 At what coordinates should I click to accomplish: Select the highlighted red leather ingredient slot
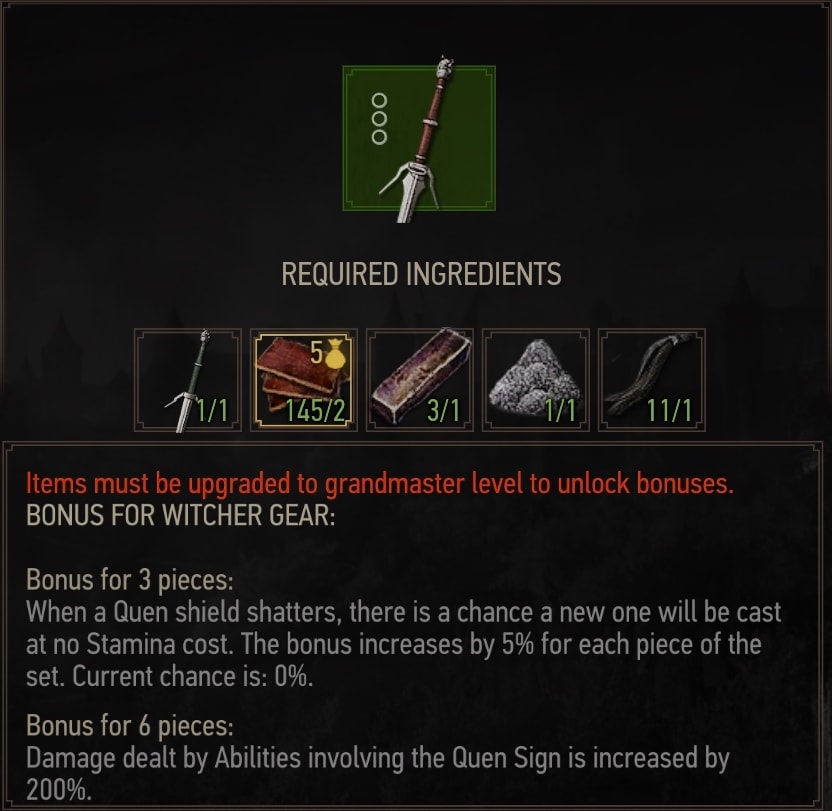(304, 379)
